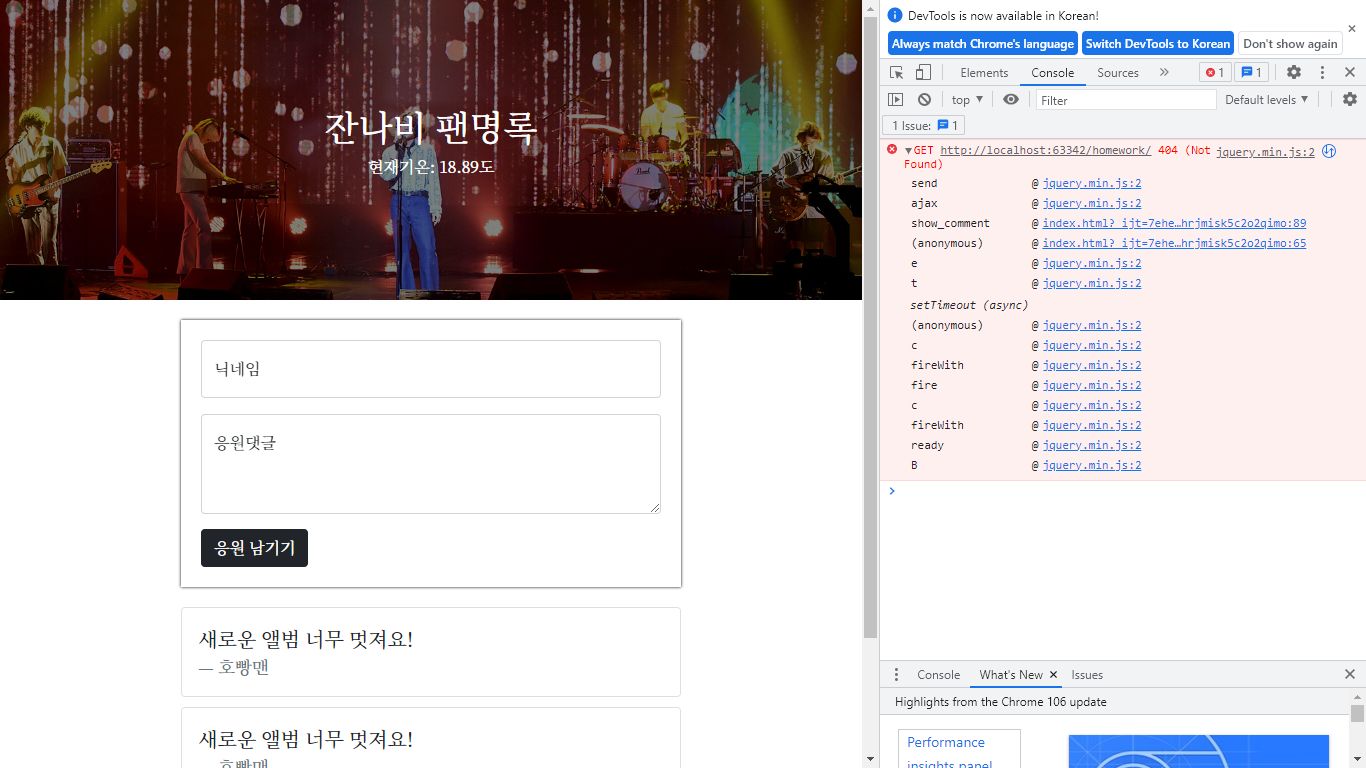Viewport: 1366px width, 768px height.
Task: Focus the 닉네임 input field
Action: [x=431, y=369]
